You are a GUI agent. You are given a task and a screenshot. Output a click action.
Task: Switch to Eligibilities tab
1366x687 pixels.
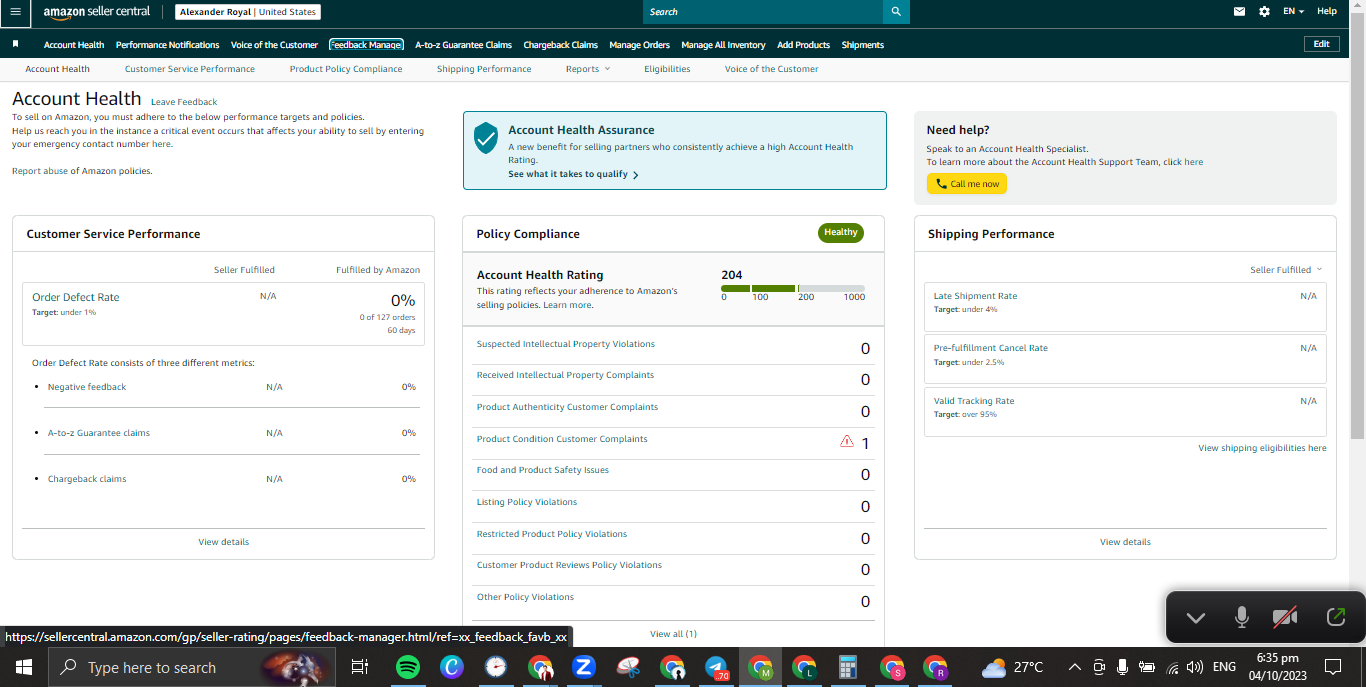[667, 69]
